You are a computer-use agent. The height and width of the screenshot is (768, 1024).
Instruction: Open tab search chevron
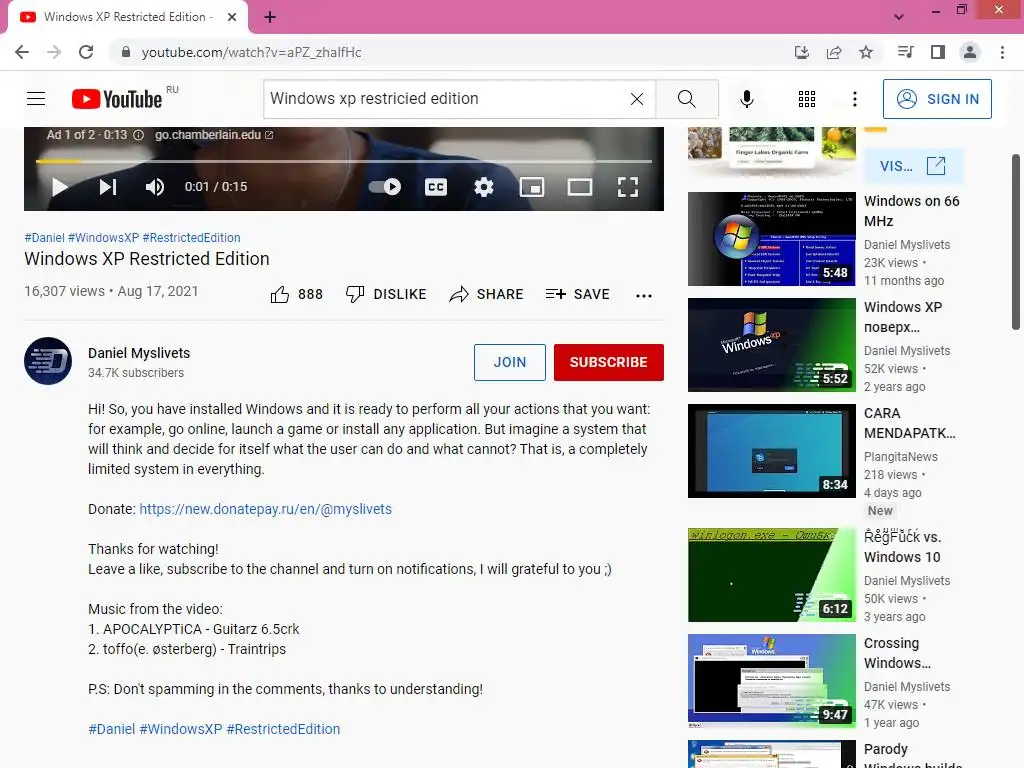click(899, 17)
